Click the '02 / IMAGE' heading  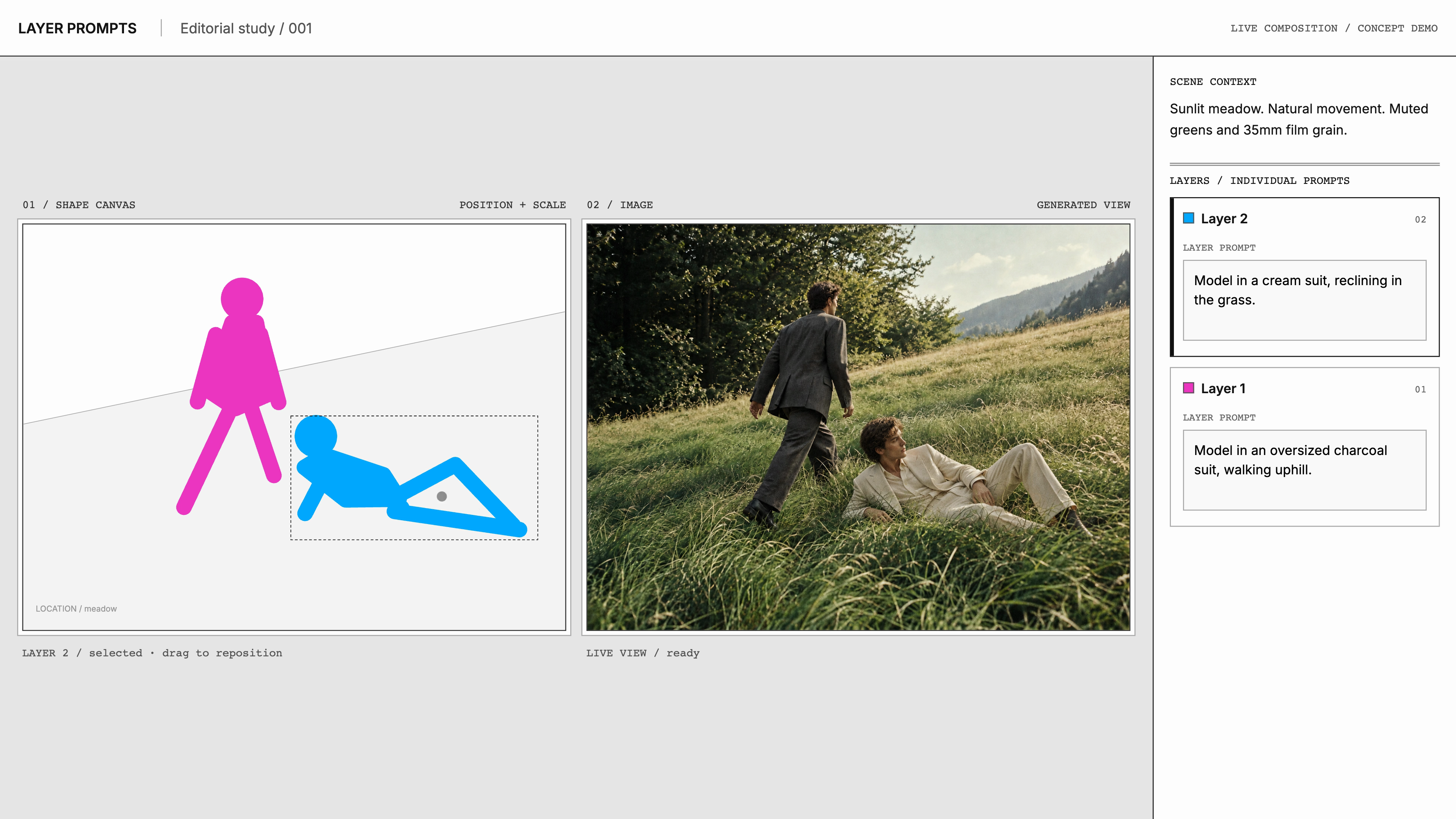coord(620,205)
